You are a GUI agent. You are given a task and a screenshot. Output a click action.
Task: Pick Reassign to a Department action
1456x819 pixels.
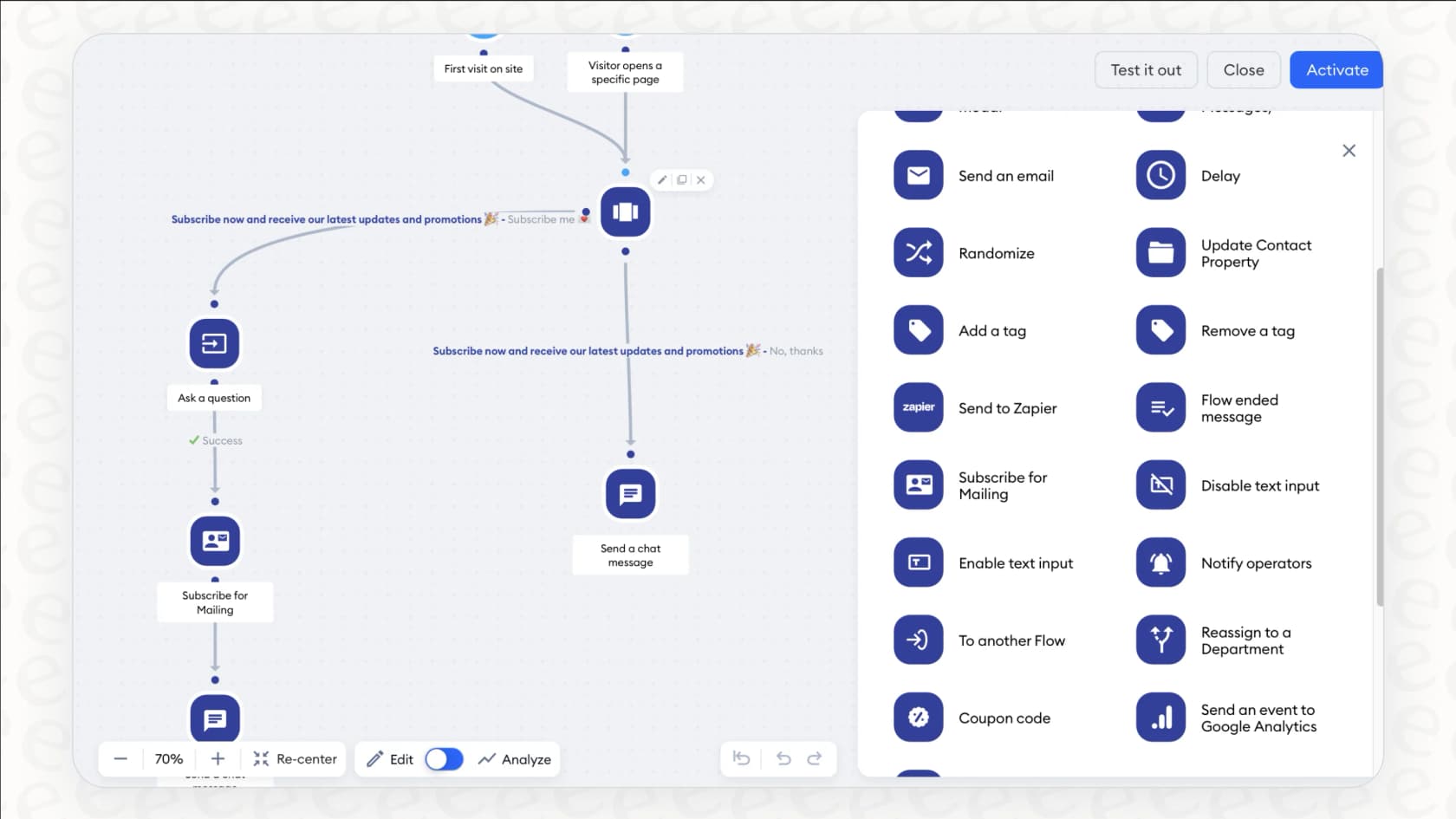click(x=1160, y=640)
